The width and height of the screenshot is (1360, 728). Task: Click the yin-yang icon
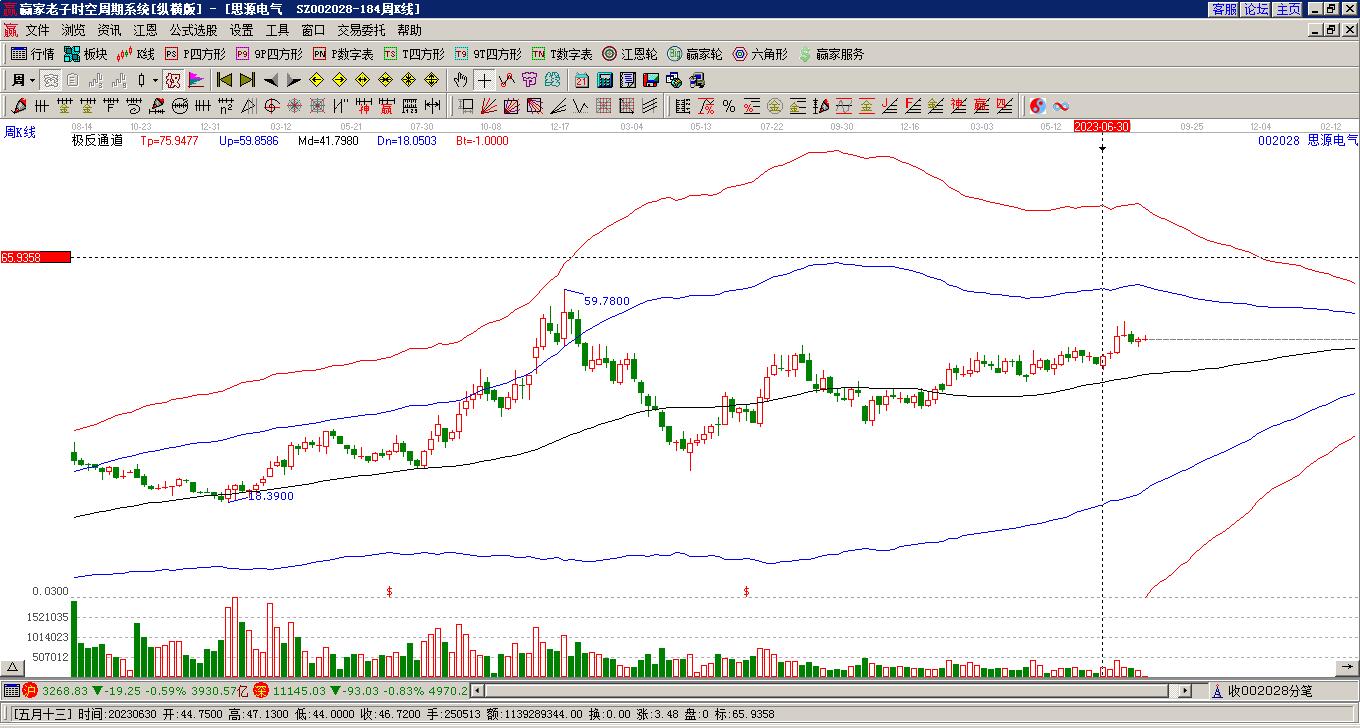(x=1038, y=106)
